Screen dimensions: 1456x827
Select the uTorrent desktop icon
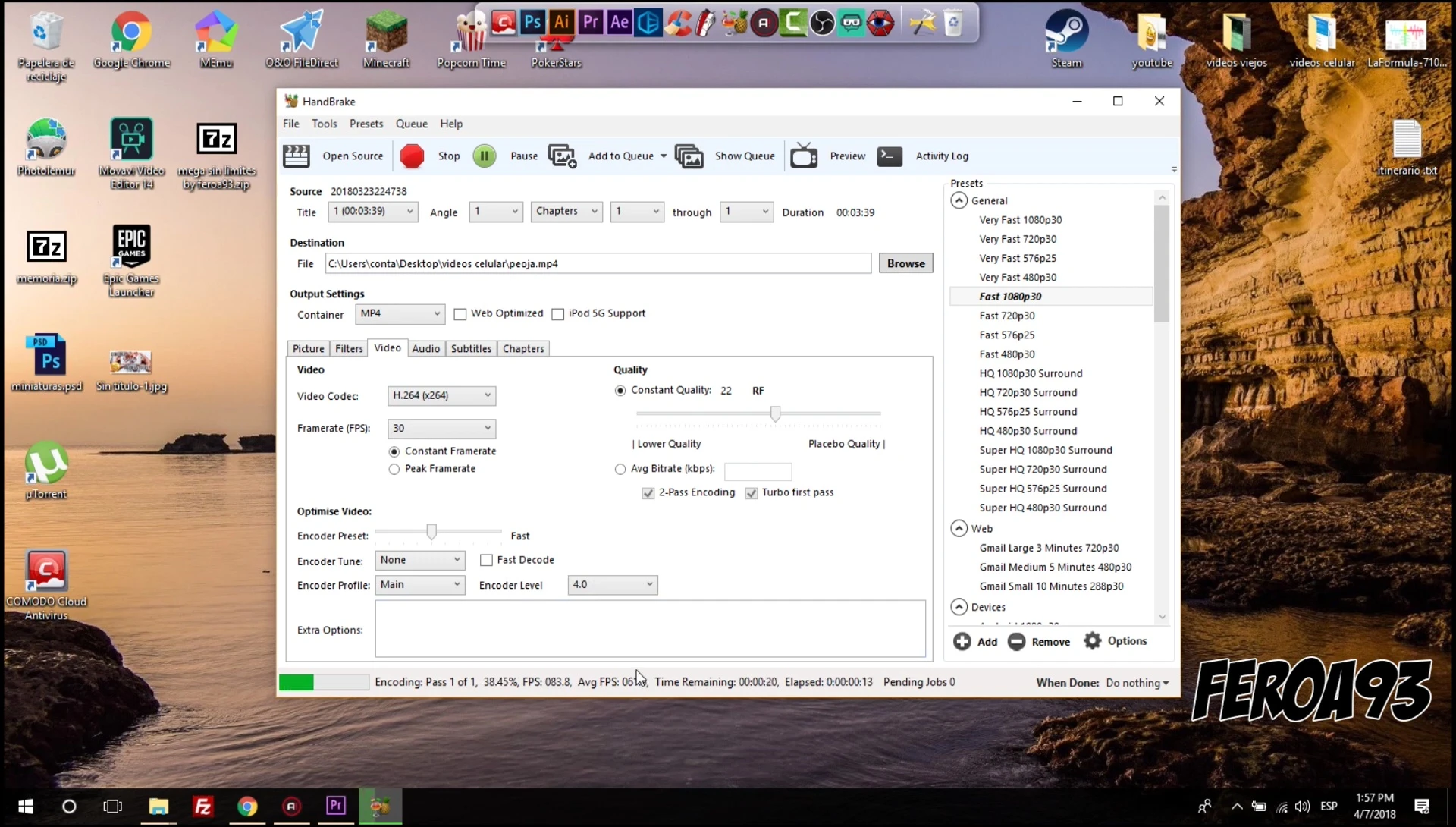(x=46, y=470)
